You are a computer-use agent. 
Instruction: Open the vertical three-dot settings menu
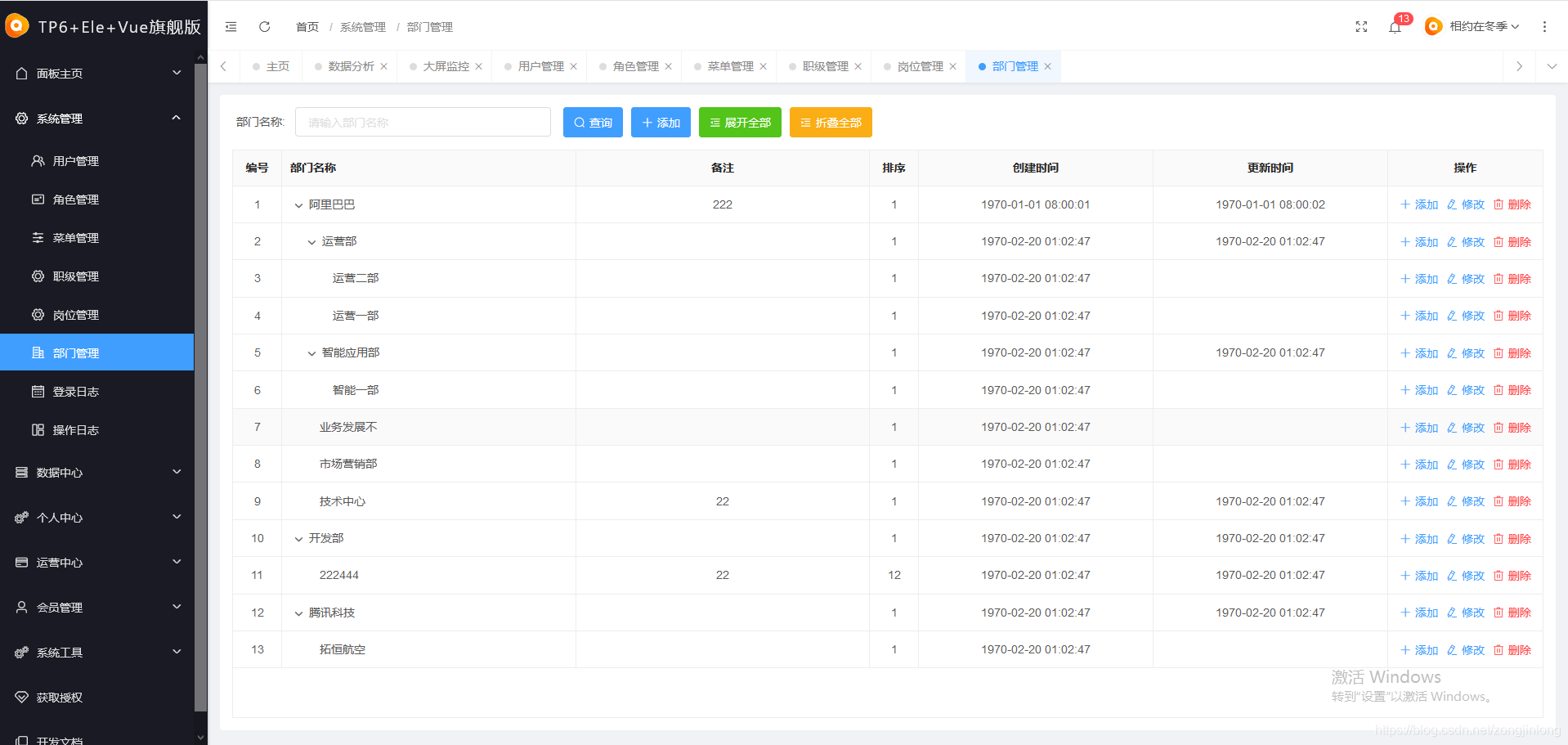1544,27
